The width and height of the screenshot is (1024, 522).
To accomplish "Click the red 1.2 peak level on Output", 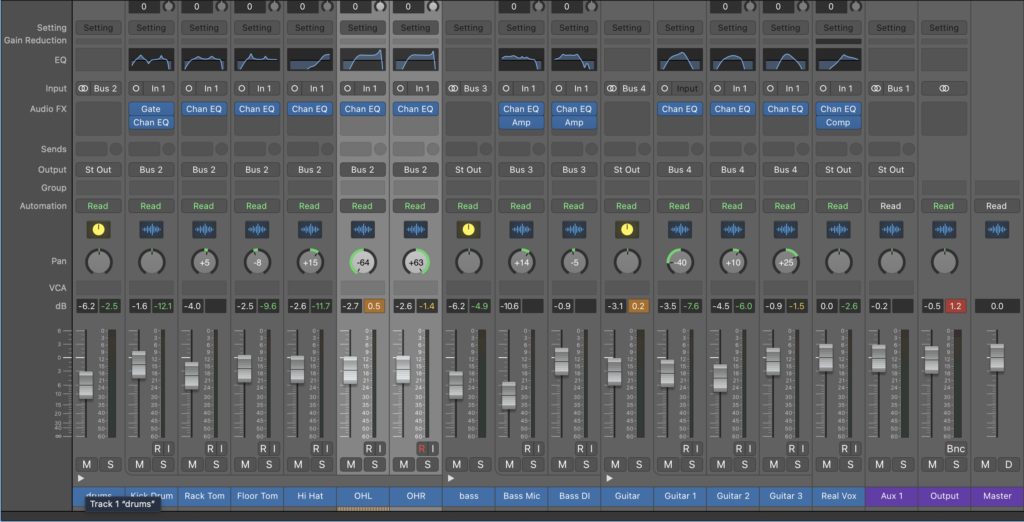I will point(955,306).
